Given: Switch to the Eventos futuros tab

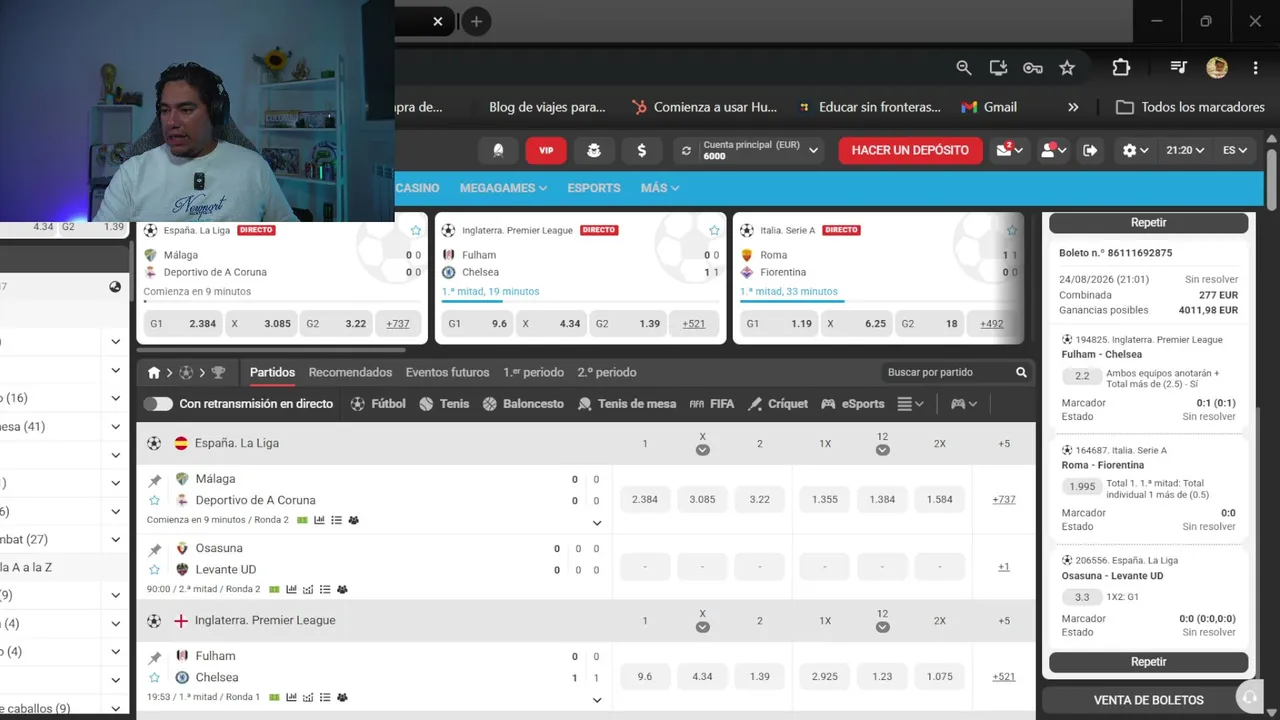Looking at the screenshot, I should coord(447,373).
